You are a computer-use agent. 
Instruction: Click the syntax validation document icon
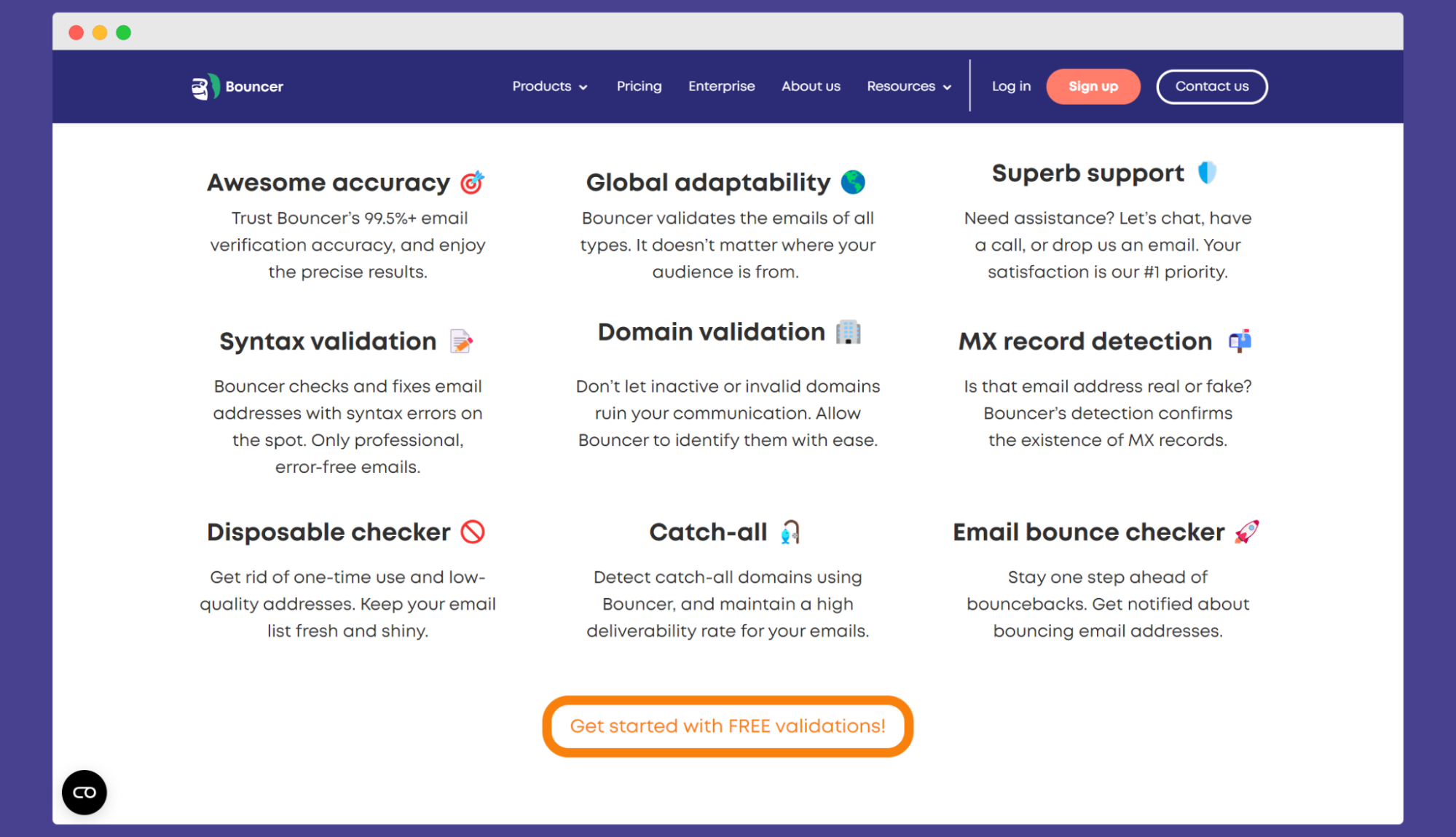(x=463, y=341)
